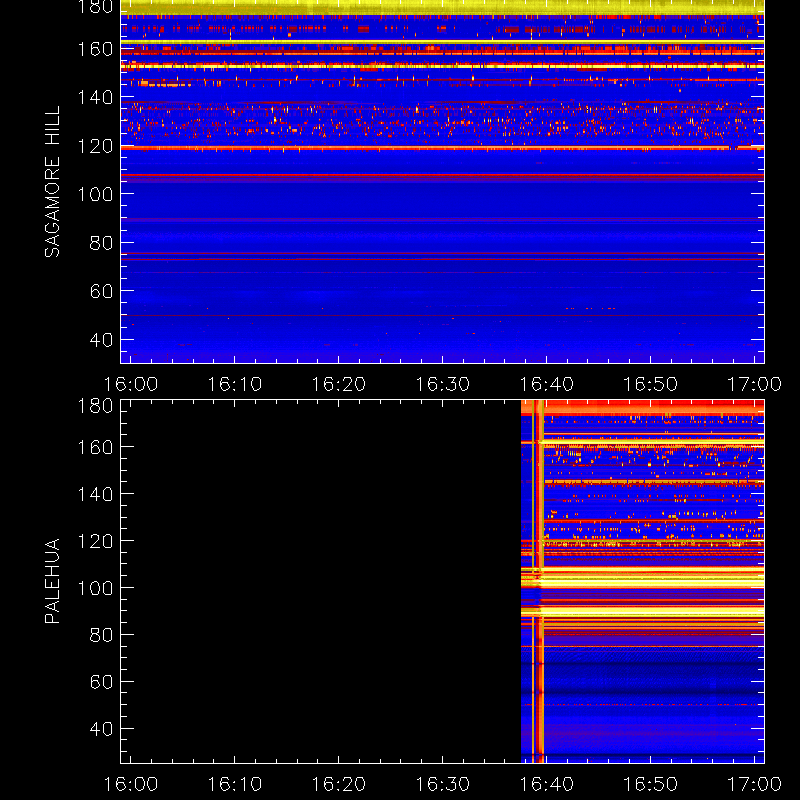
Task: Choose the 17:00 time label under Palehua plot
Action: coord(754,784)
